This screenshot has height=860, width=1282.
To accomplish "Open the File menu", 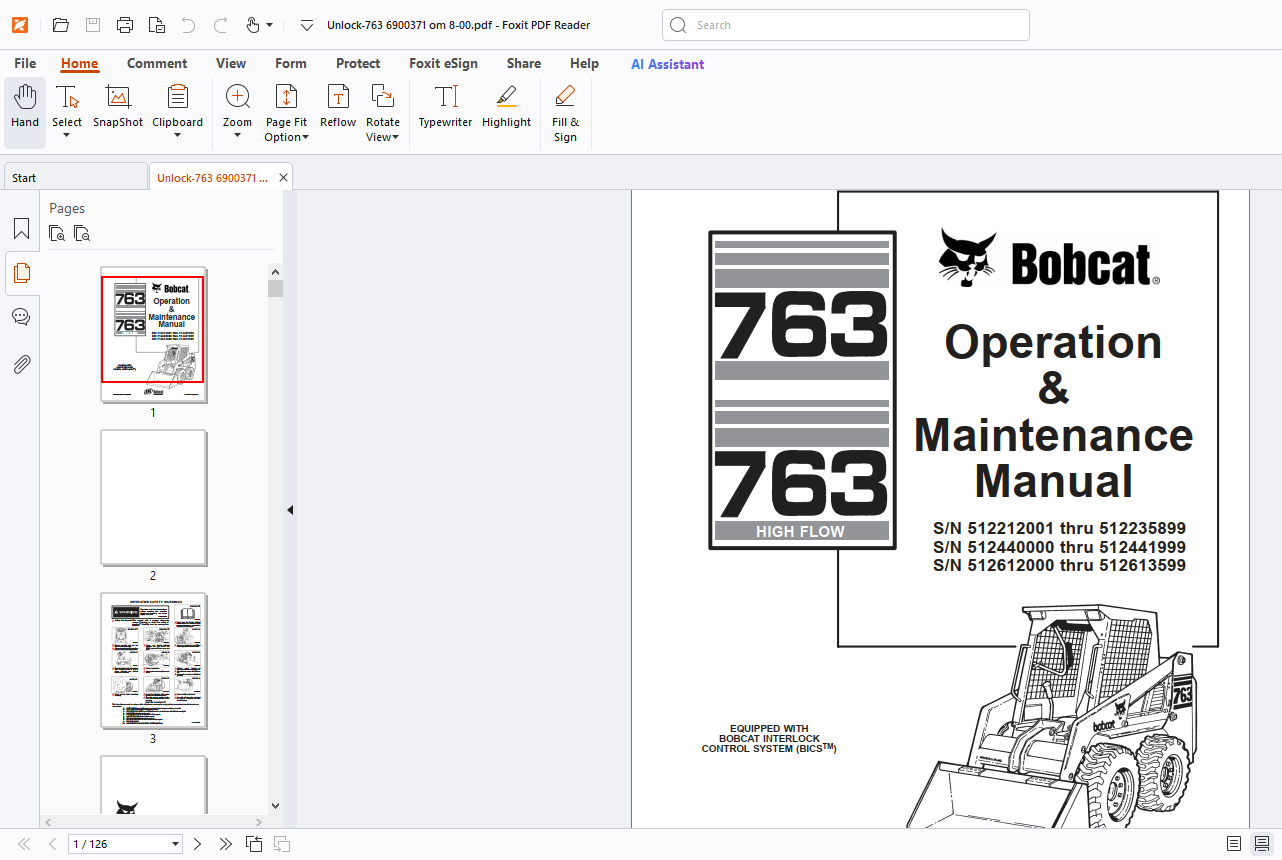I will pos(25,63).
